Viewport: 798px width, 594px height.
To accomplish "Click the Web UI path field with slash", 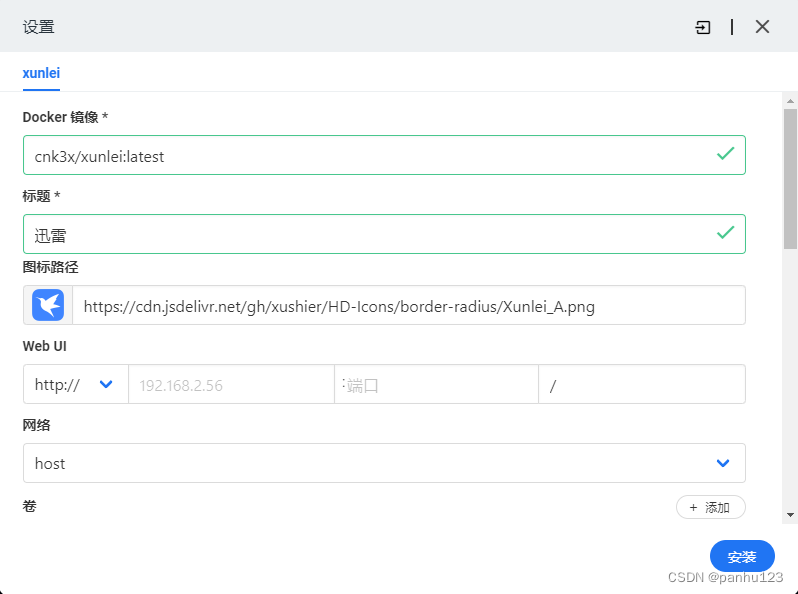I will click(x=642, y=384).
